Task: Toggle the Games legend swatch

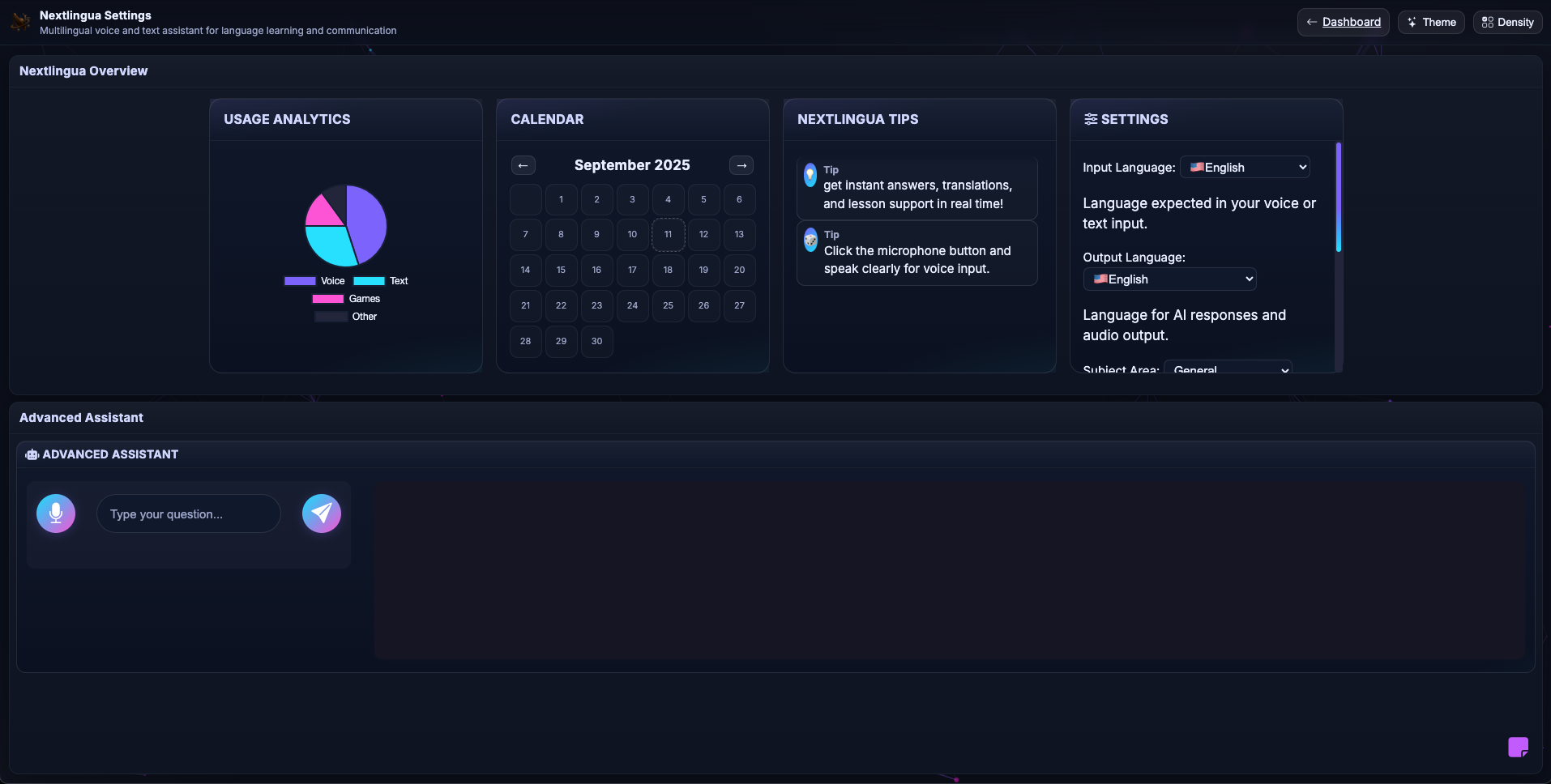Action: coord(328,299)
